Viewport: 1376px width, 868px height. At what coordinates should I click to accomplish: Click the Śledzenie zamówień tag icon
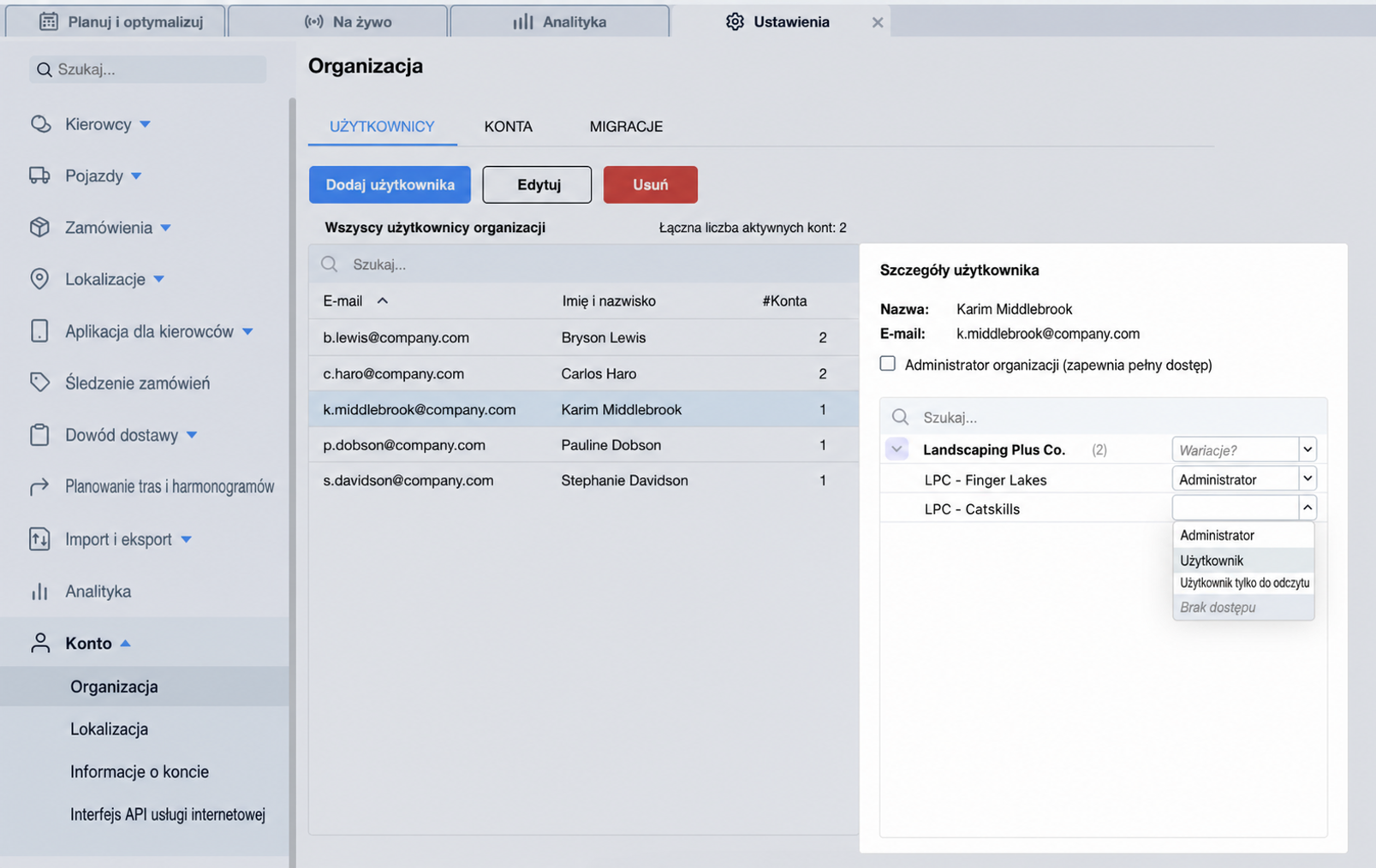coord(39,383)
